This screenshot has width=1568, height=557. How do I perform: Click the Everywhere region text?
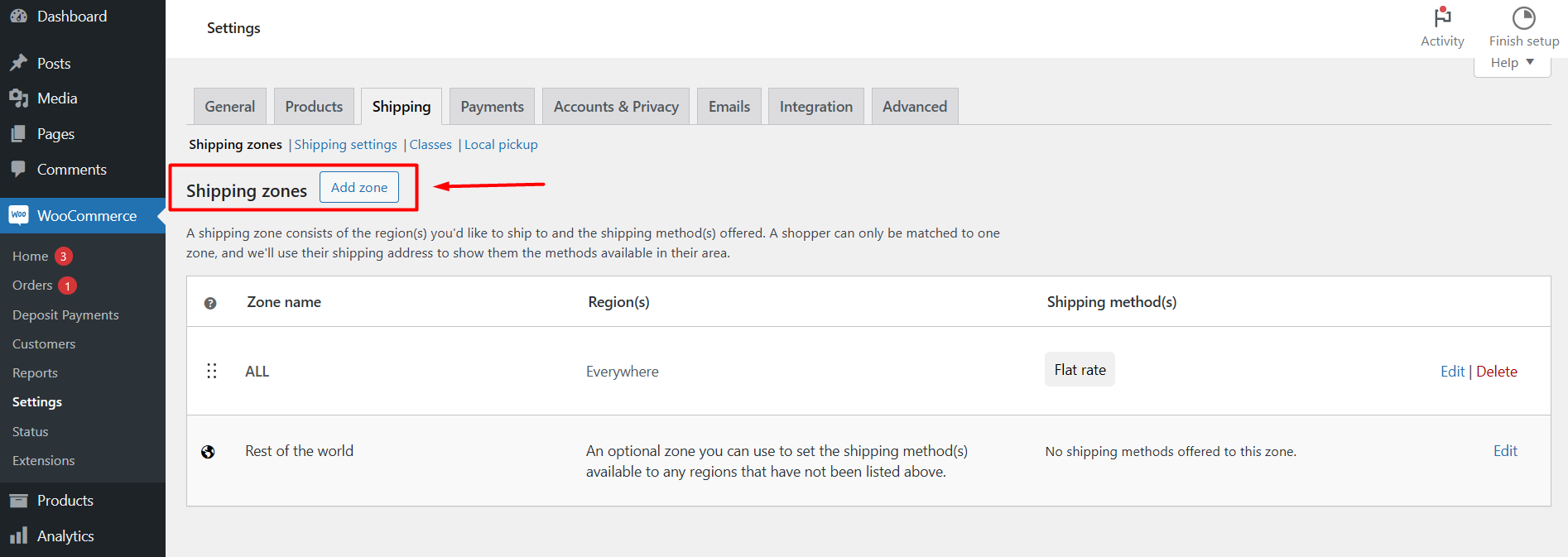click(x=623, y=372)
